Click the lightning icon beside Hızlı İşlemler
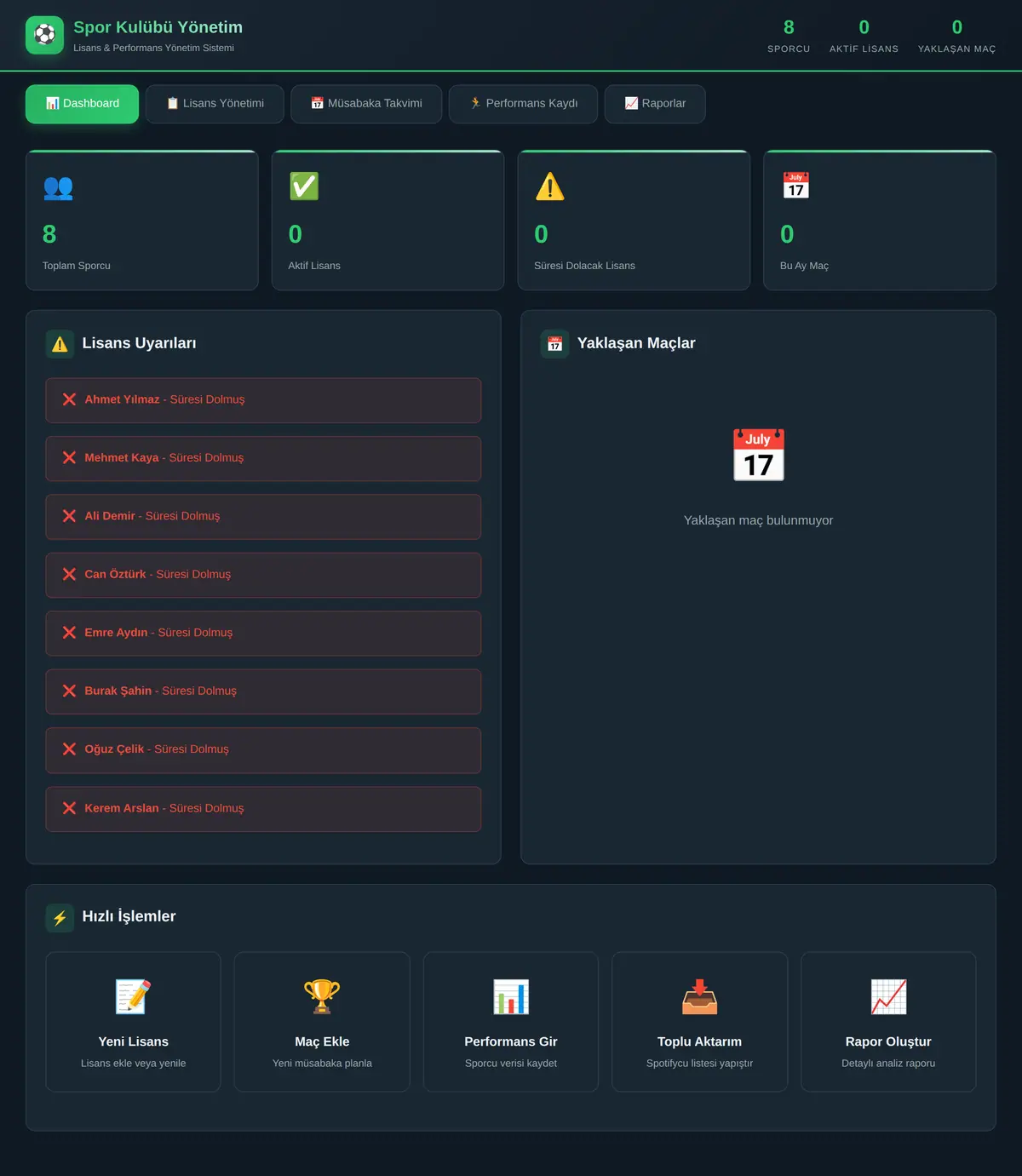Image resolution: width=1022 pixels, height=1176 pixels. coord(60,918)
